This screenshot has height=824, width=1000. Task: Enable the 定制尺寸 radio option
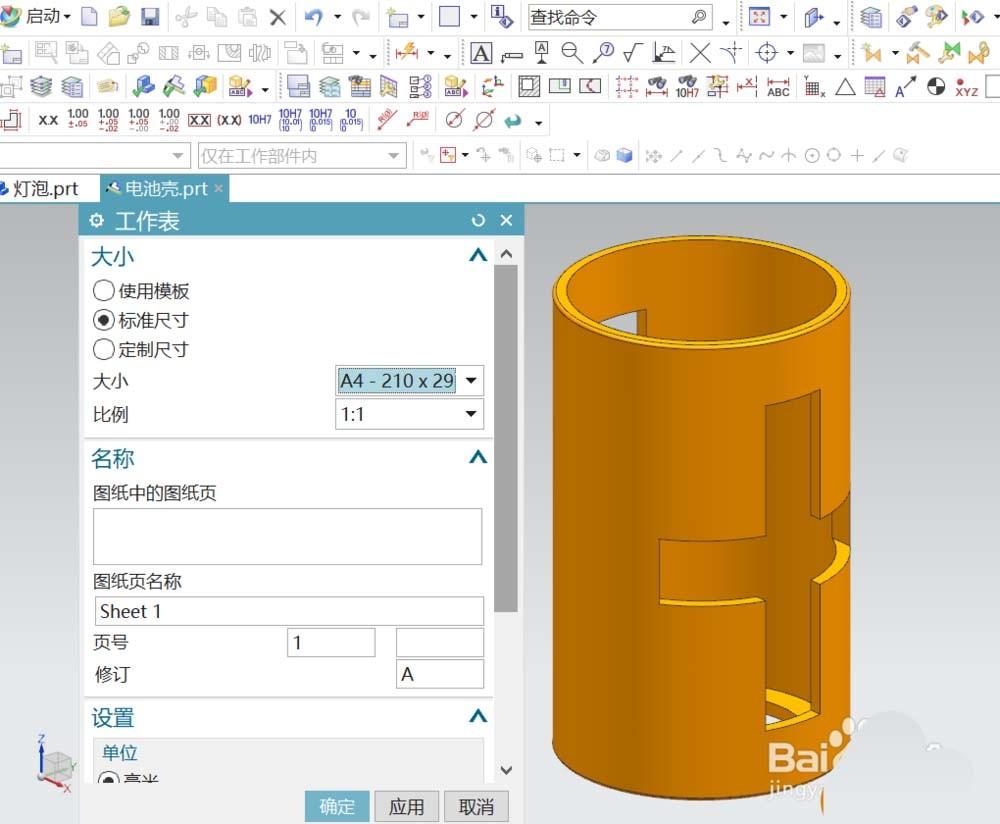pyautogui.click(x=103, y=349)
